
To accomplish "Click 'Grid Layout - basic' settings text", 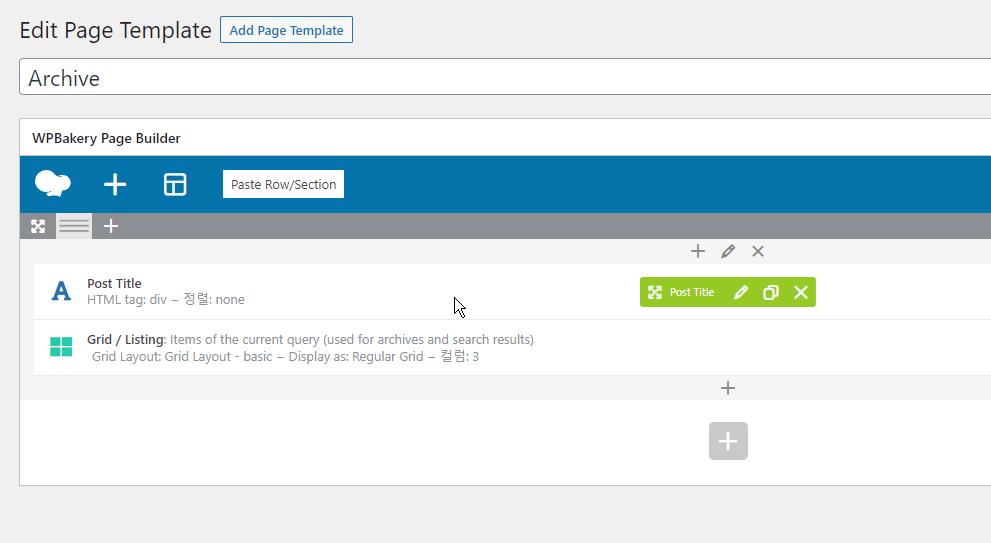I will pyautogui.click(x=219, y=357).
